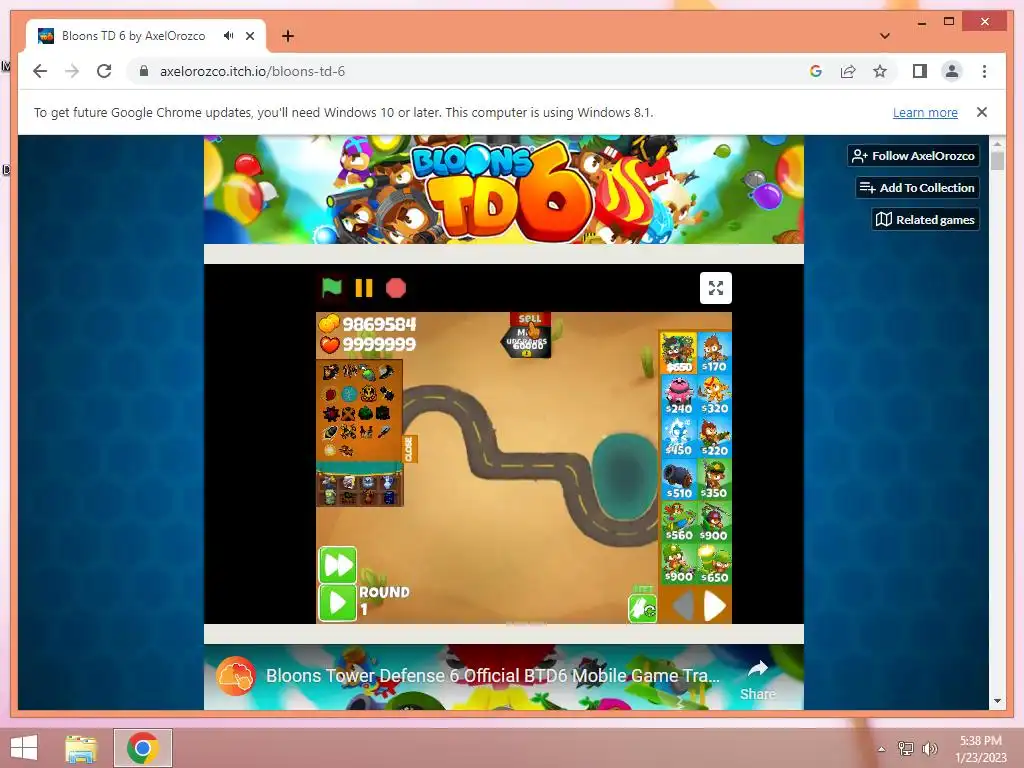Select the $560 monkey ace tower
The width and height of the screenshot is (1024, 768).
(x=679, y=522)
